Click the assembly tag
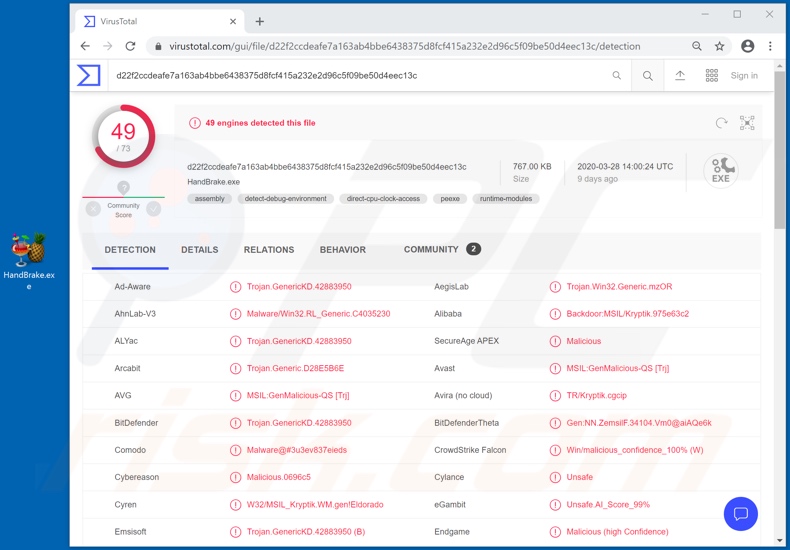This screenshot has height=550, width=790. tap(210, 199)
